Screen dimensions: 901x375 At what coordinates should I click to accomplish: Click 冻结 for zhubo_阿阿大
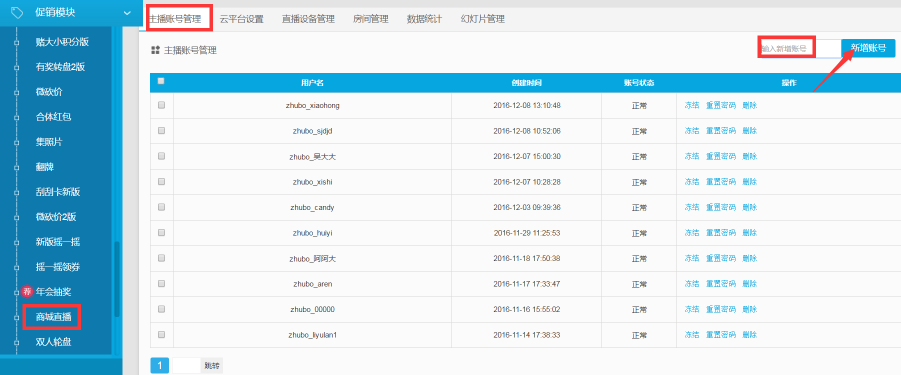click(692, 258)
